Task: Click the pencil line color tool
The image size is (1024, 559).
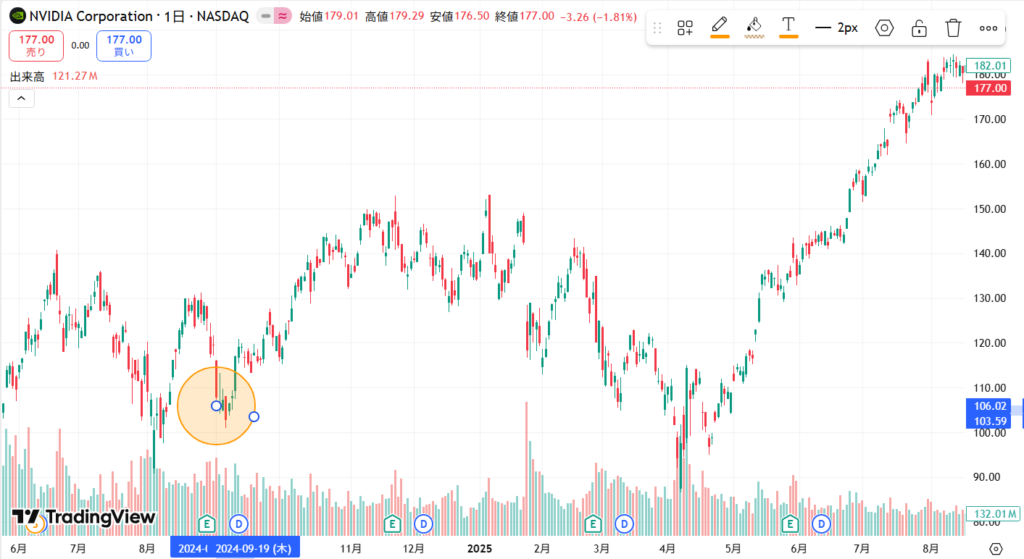Action: [719, 27]
